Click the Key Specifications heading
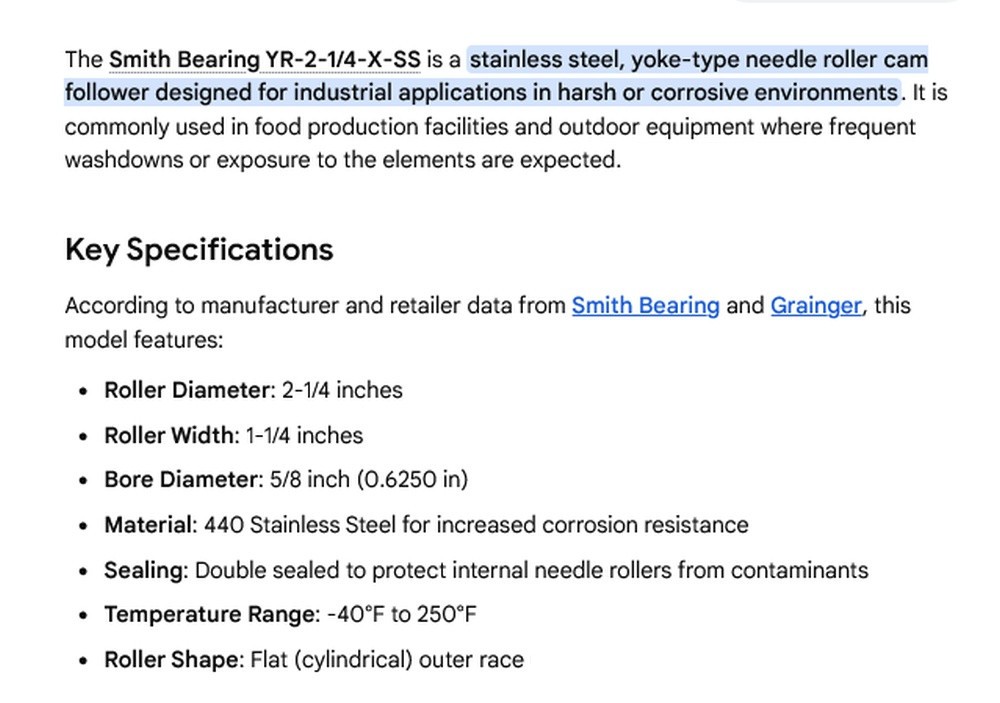The height and width of the screenshot is (703, 1000). pyautogui.click(x=199, y=249)
